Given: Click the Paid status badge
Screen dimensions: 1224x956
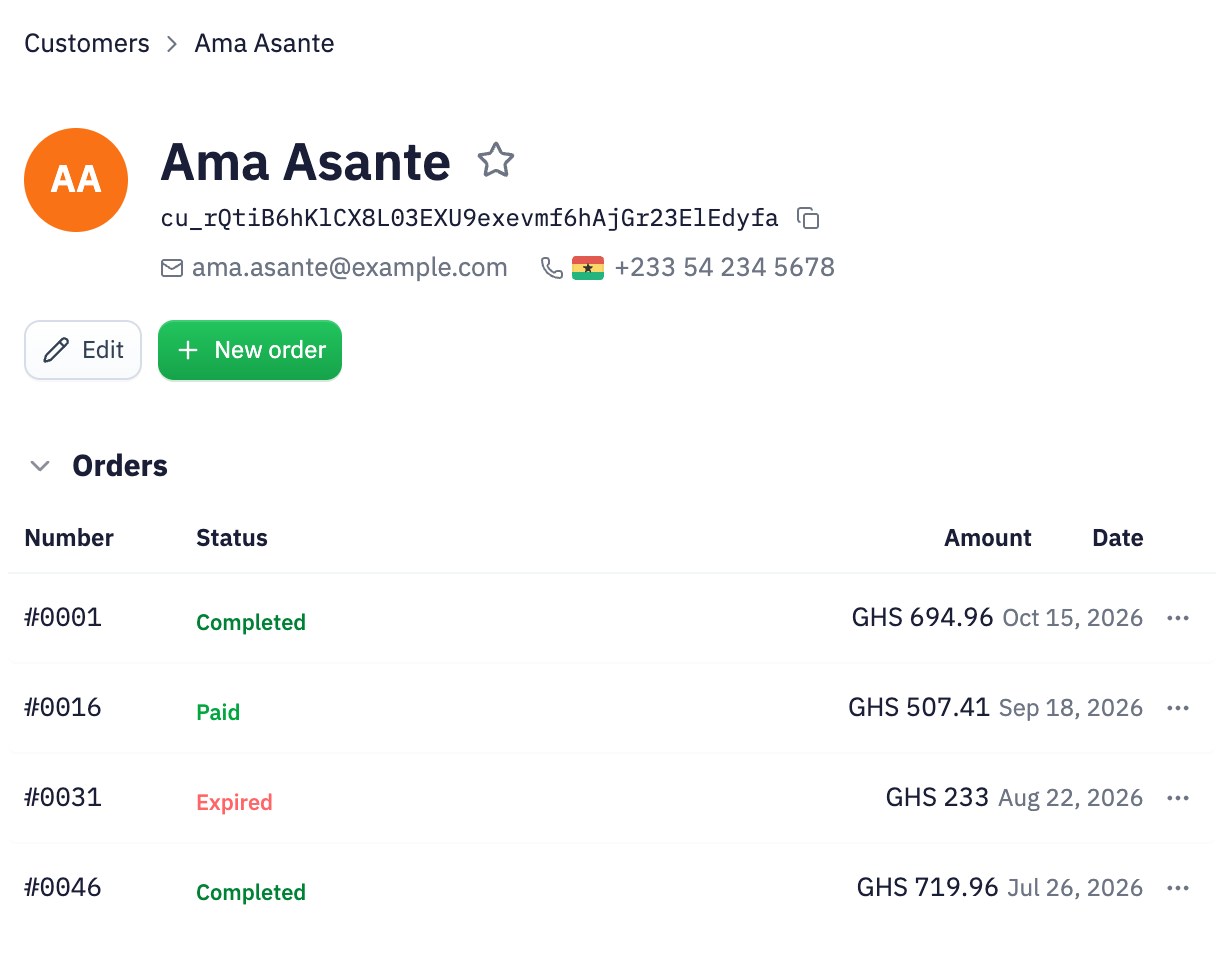Looking at the screenshot, I should point(218,713).
